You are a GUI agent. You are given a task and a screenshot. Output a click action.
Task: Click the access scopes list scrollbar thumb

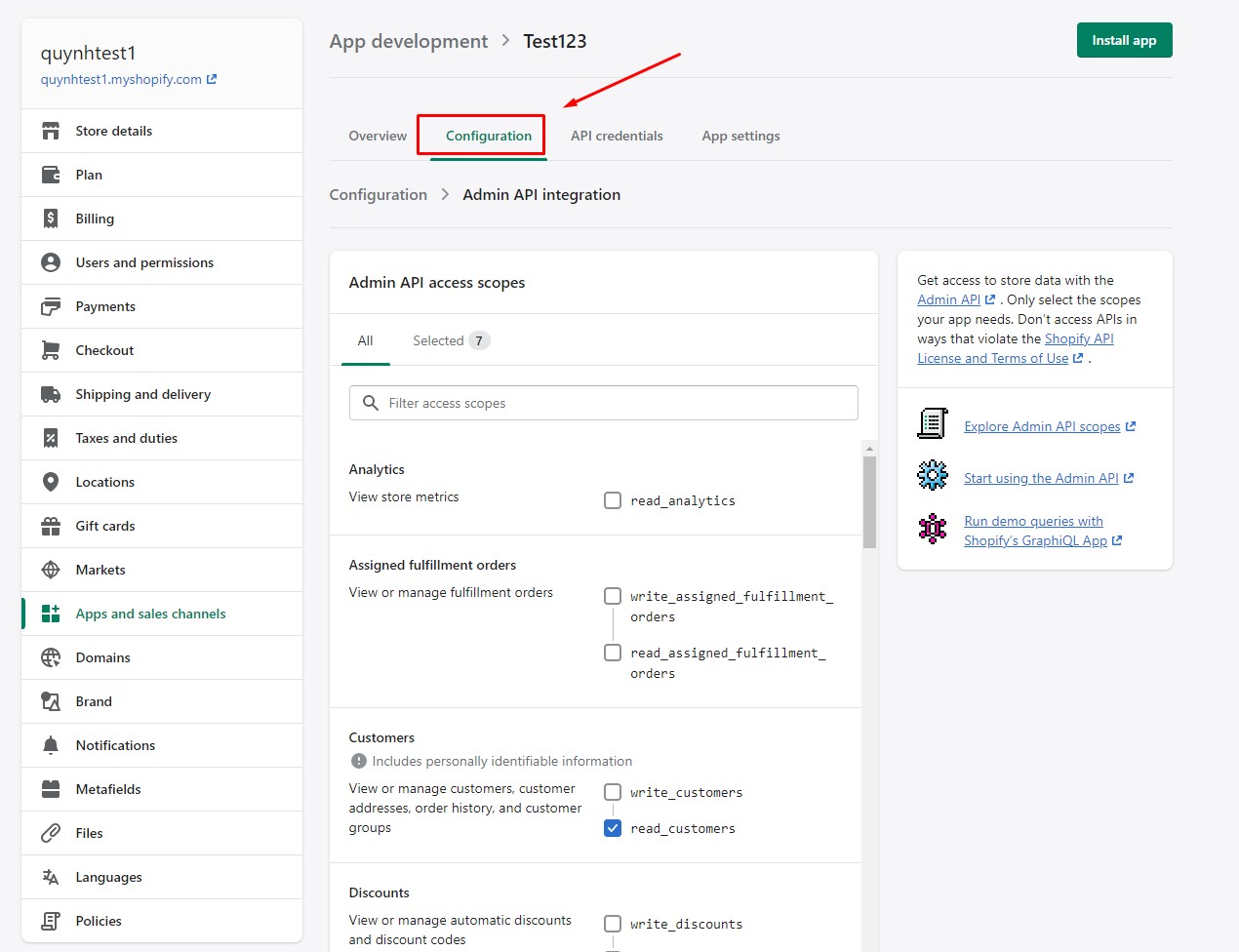tap(869, 502)
